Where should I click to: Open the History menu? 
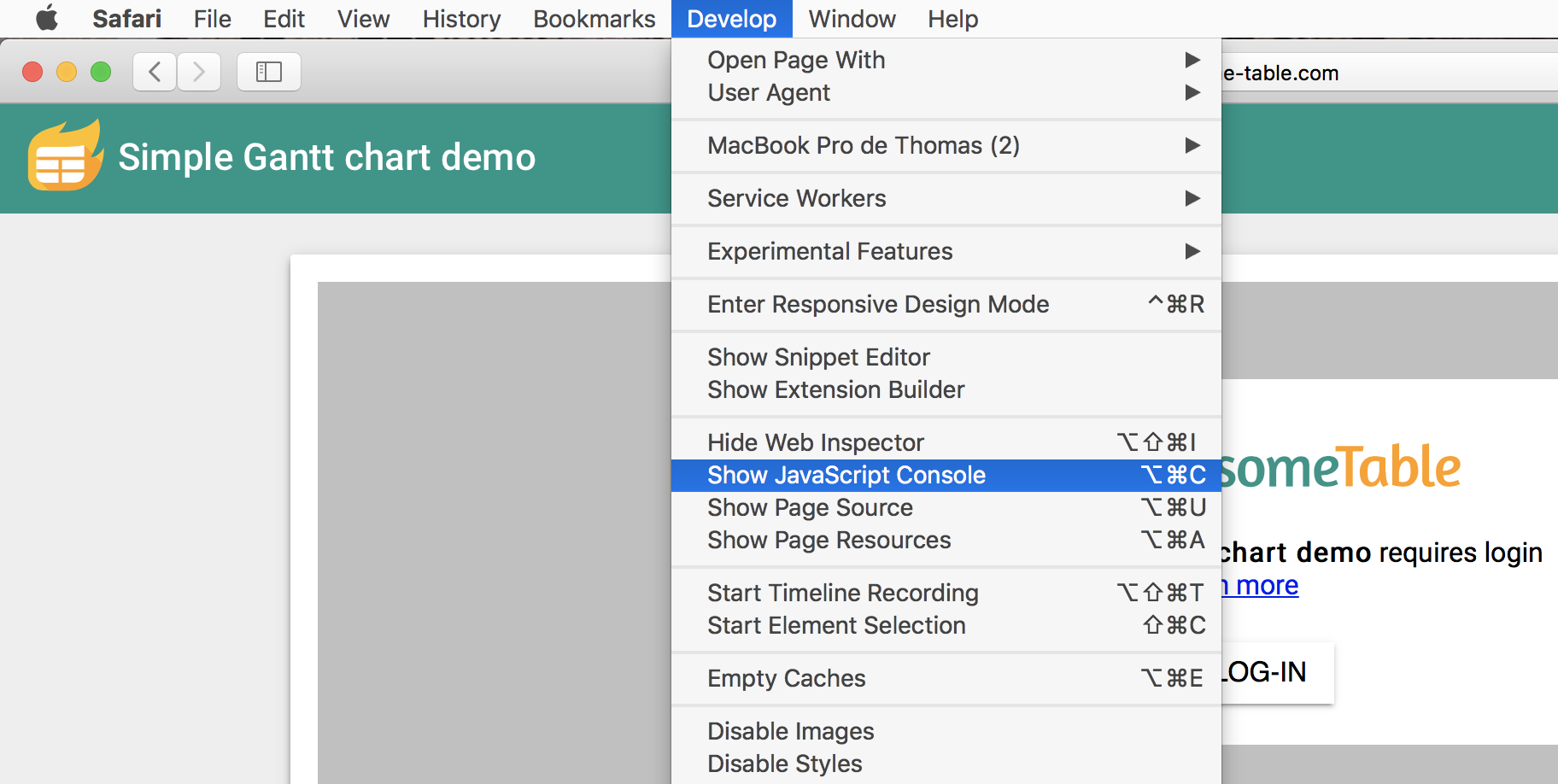pos(461,19)
